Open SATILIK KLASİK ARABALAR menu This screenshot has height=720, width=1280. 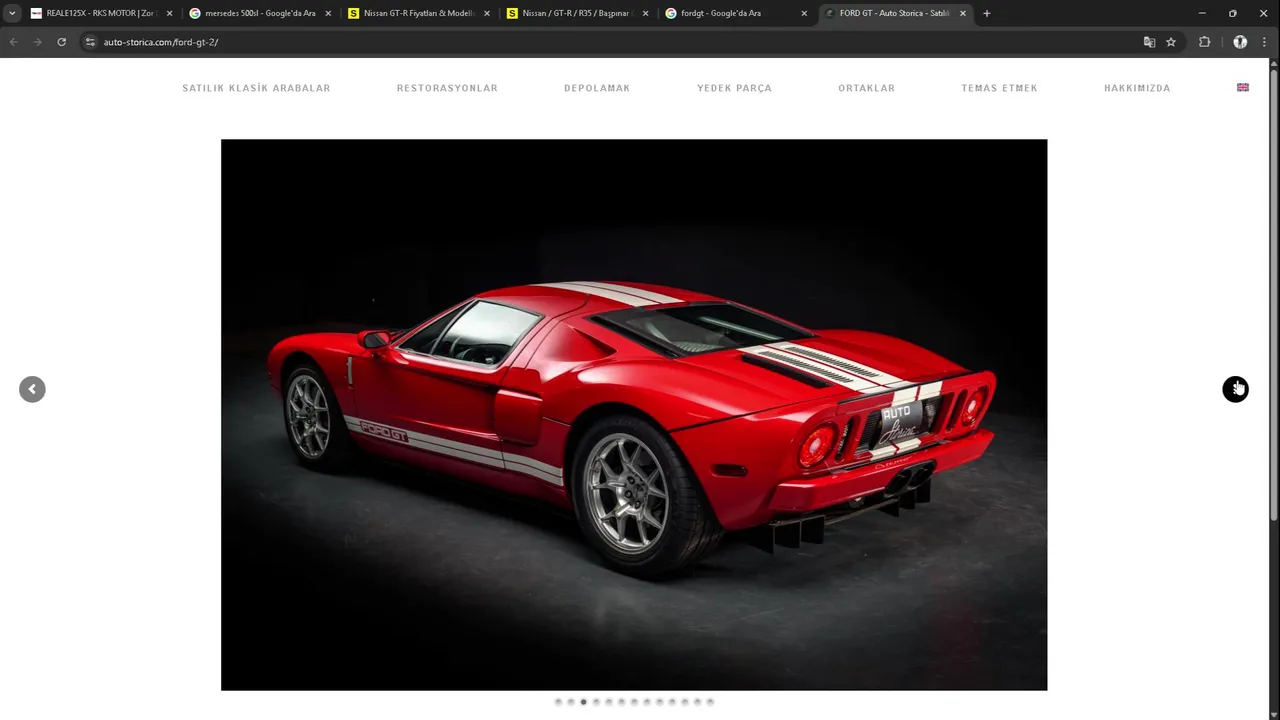(x=256, y=88)
